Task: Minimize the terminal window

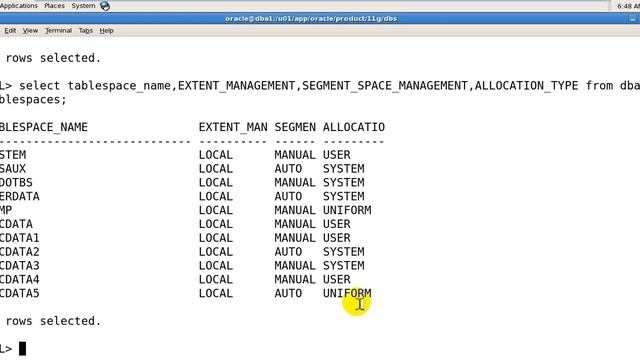Action: 633,19
